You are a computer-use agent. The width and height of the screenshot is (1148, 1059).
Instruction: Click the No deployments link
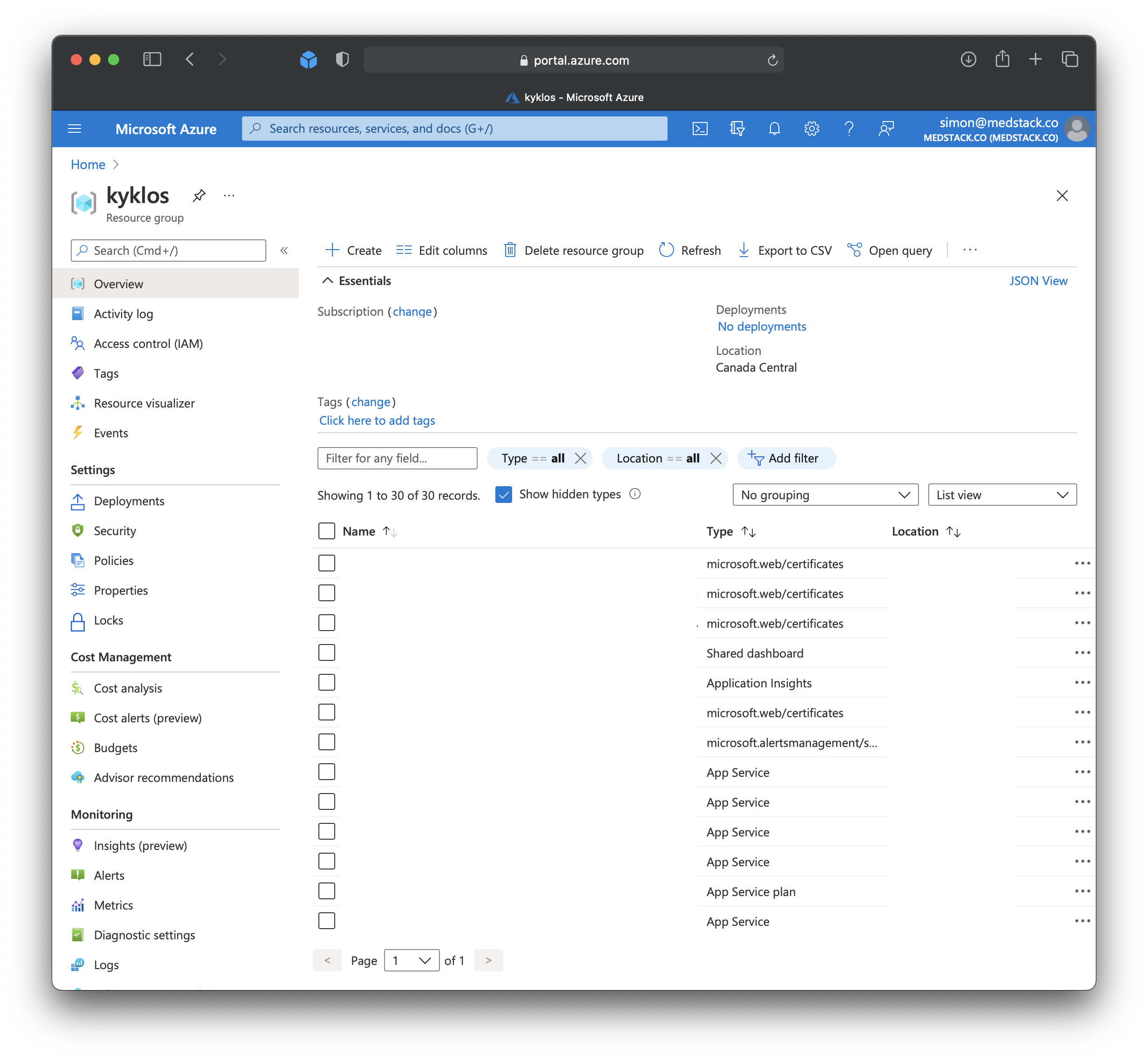[761, 326]
